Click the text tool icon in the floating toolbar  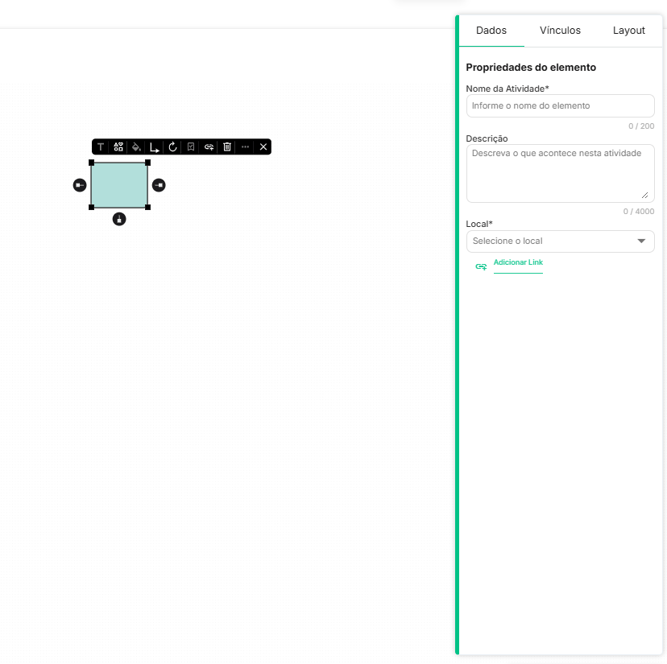[x=100, y=147]
